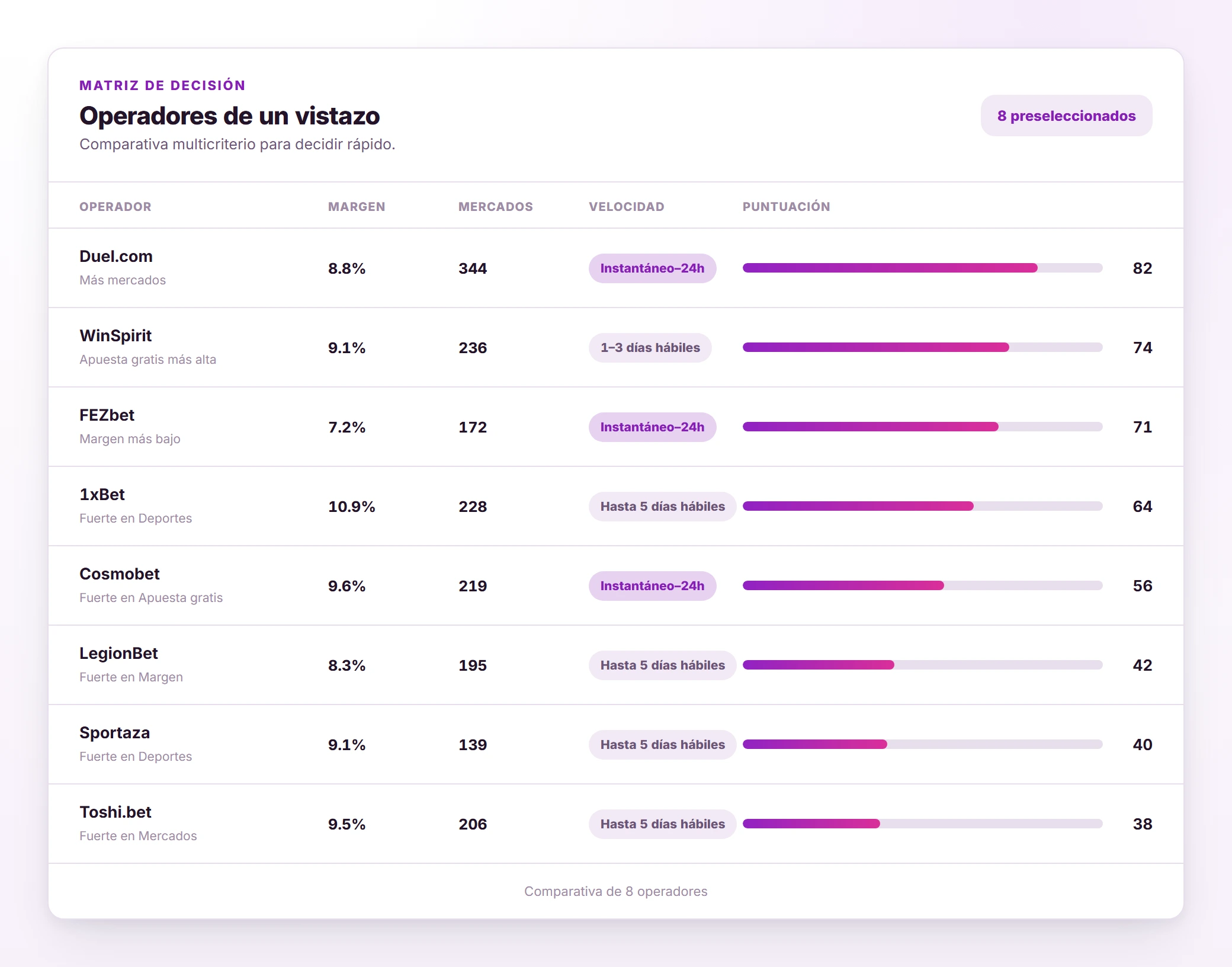The image size is (1232, 967).
Task: Click the 'Comparativa de 8 operadores' footer text
Action: tap(615, 891)
